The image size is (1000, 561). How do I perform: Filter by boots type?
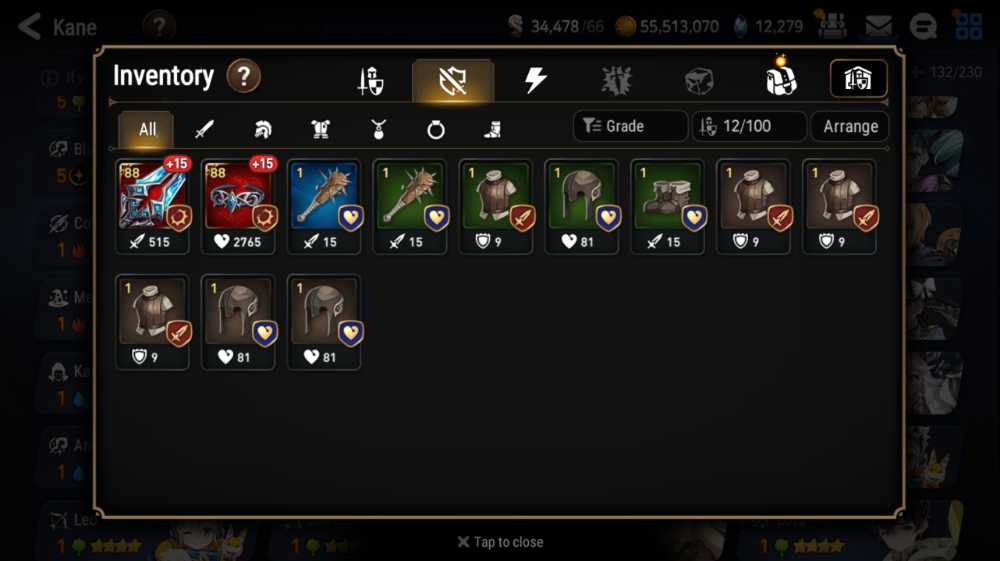point(492,130)
